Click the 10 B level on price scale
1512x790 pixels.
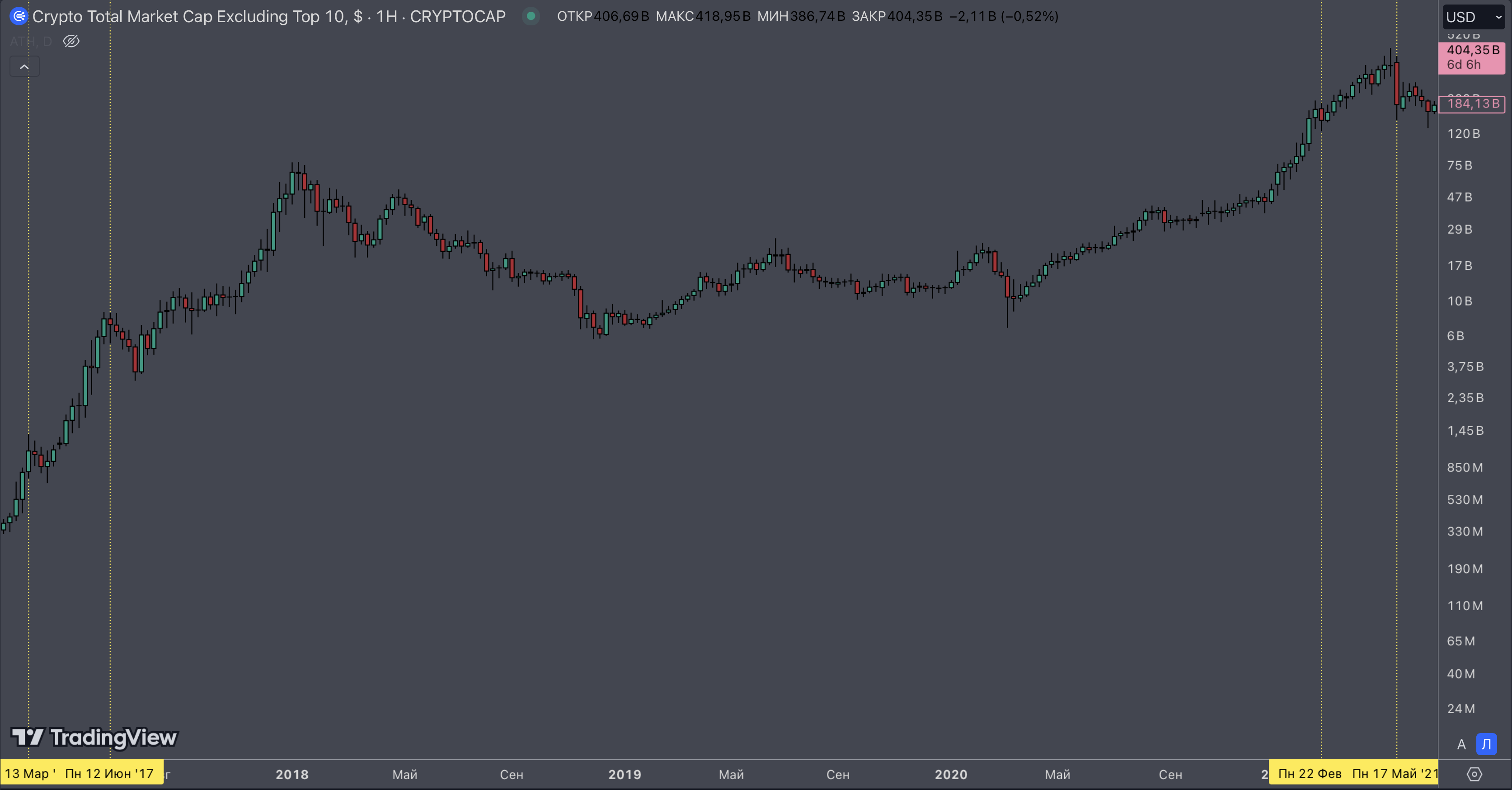tap(1460, 301)
